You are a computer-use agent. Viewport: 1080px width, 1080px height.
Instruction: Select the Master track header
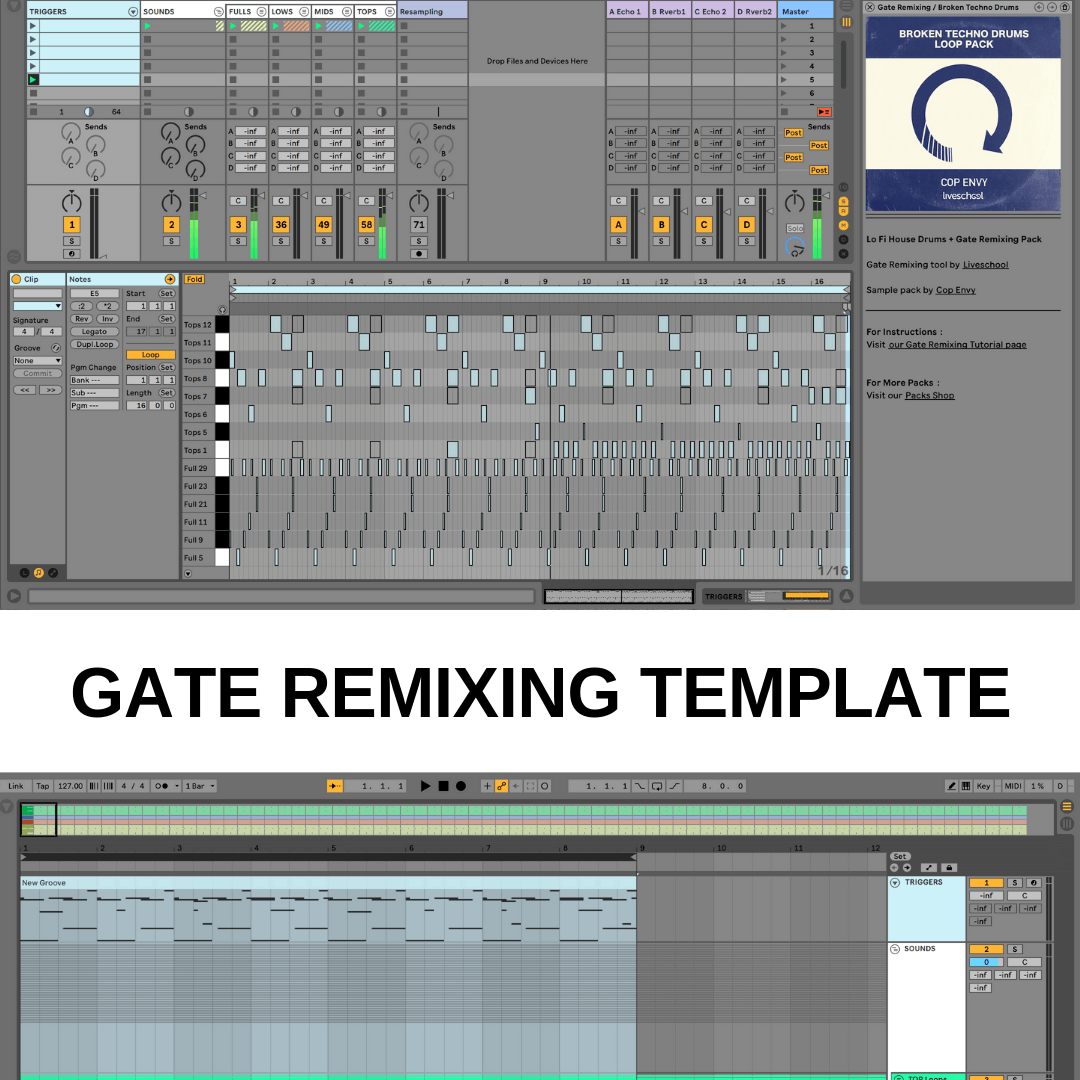coord(804,11)
